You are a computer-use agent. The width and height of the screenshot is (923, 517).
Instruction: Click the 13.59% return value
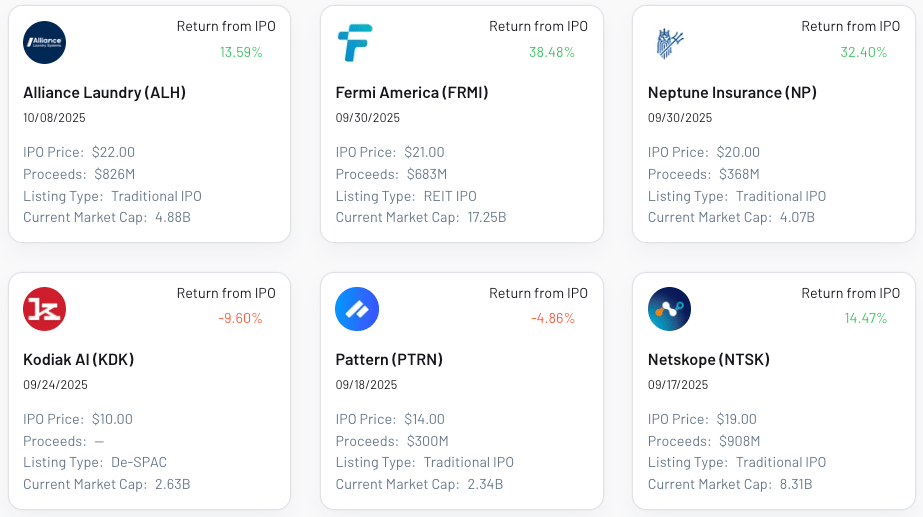(x=241, y=52)
